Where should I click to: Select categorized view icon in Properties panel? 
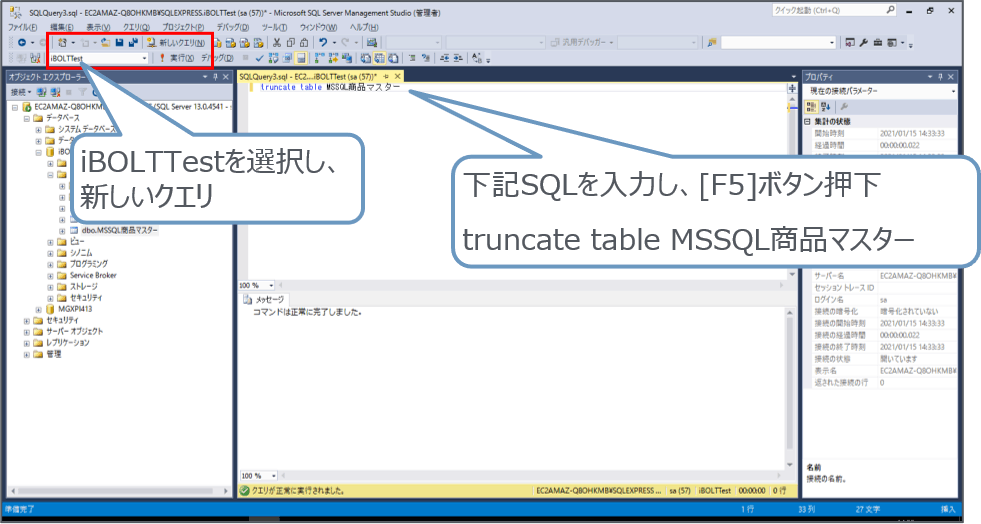click(811, 106)
